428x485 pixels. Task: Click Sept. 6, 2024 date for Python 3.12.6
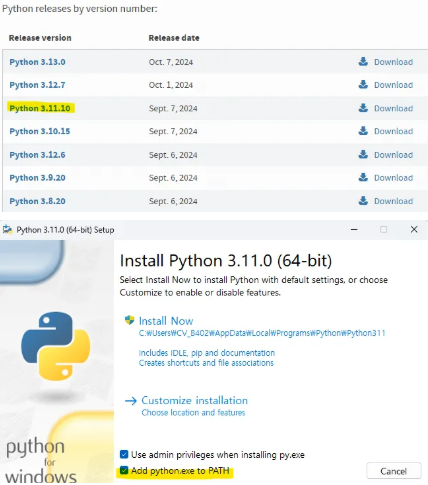coord(173,155)
